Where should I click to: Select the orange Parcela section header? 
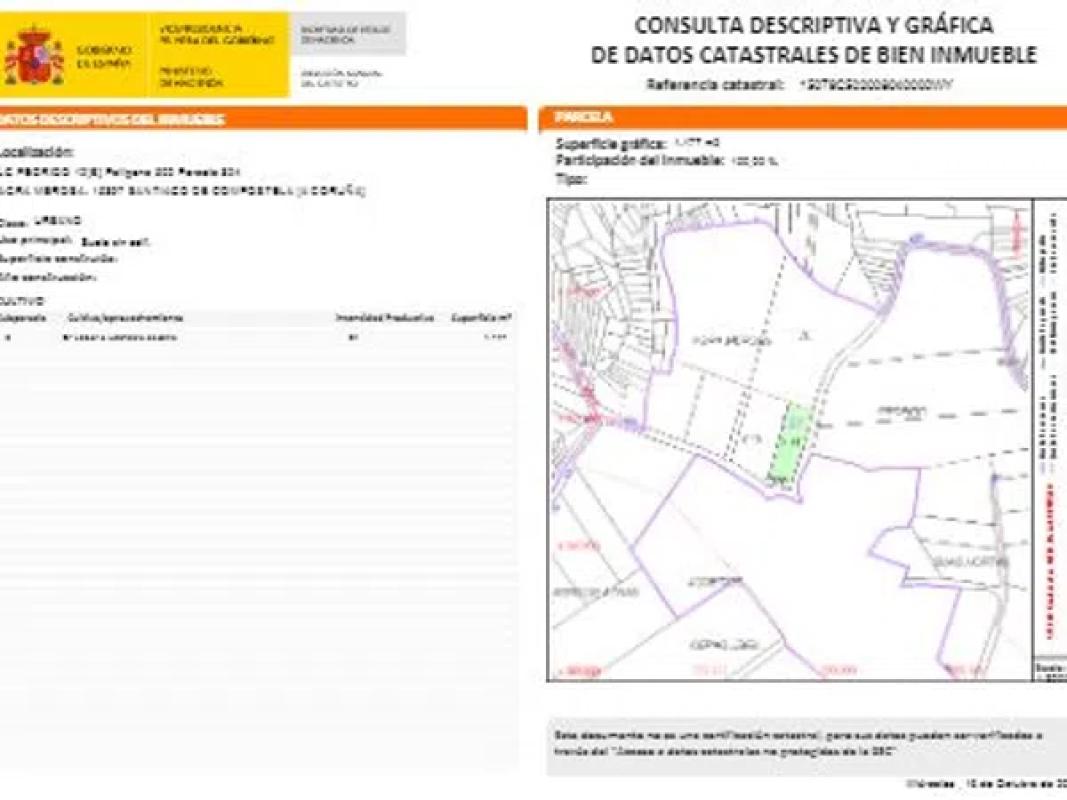(800, 118)
